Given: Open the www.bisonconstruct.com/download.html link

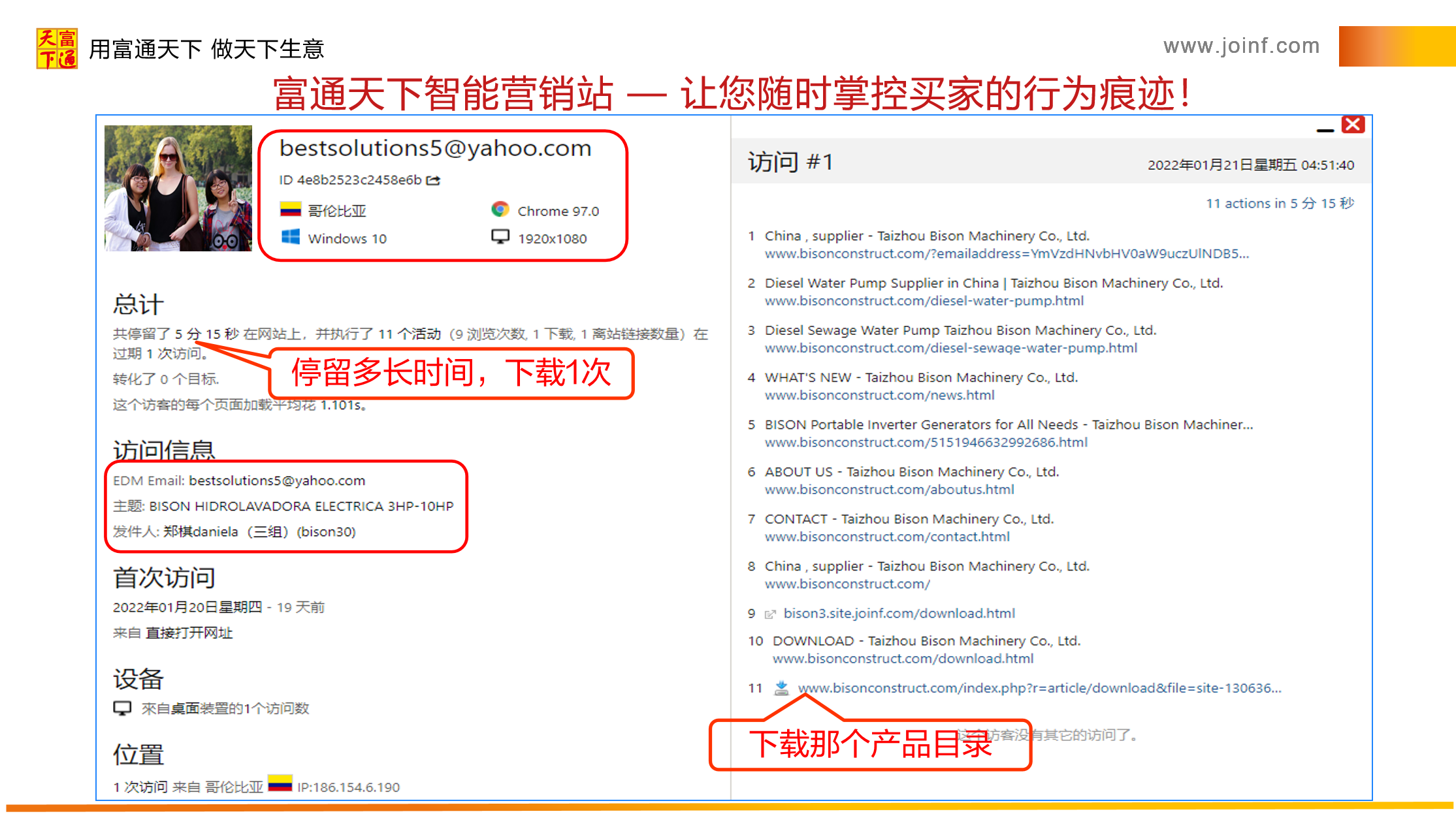Looking at the screenshot, I should pyautogui.click(x=903, y=659).
